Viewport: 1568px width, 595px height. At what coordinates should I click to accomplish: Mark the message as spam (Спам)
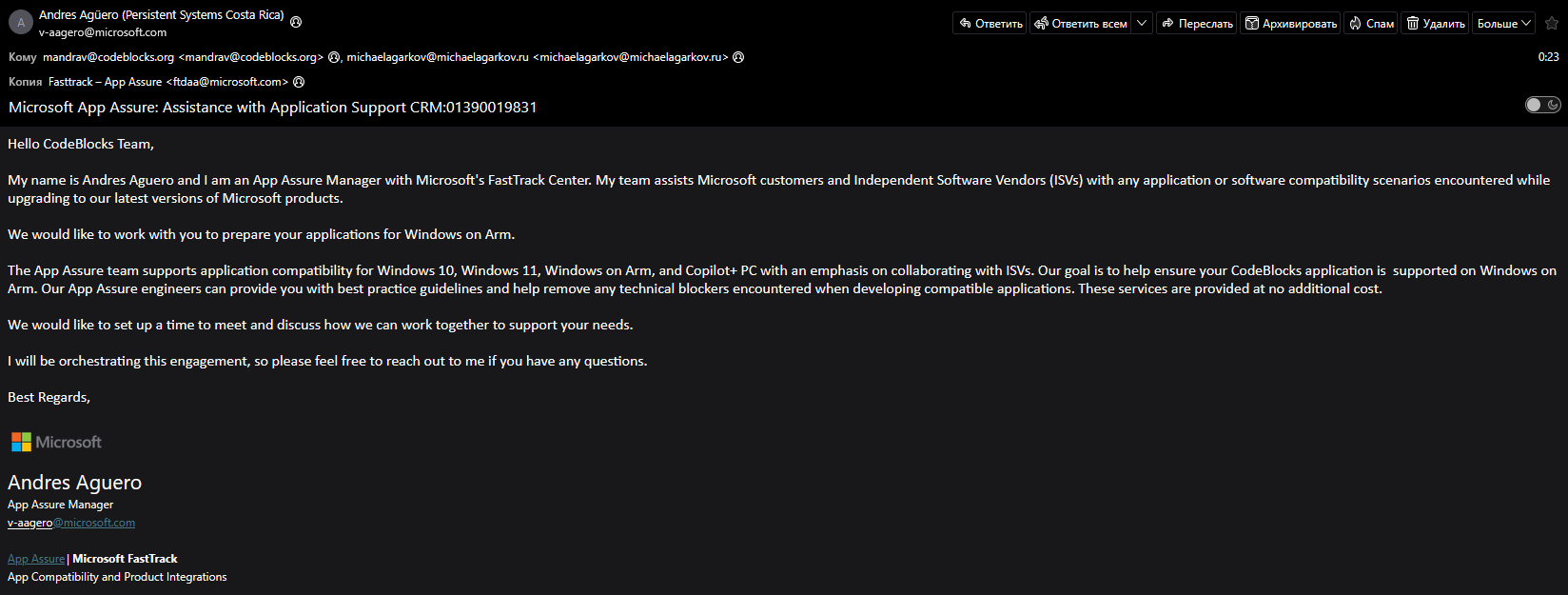[x=1371, y=23]
